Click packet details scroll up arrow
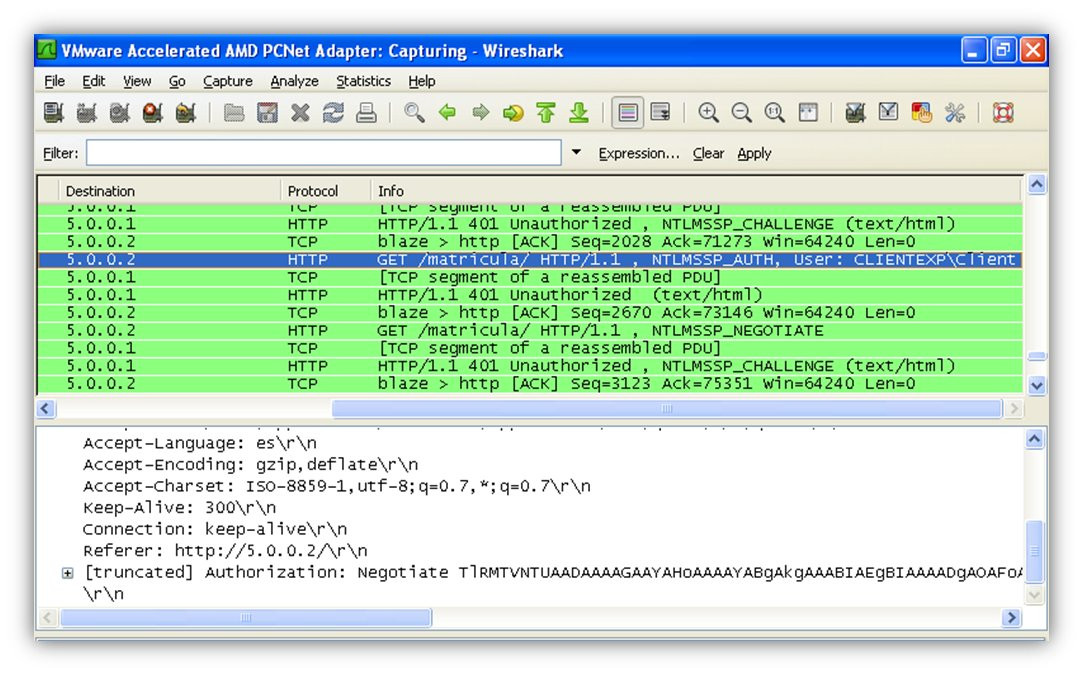Screen dimensions: 1083x675 (x=1034, y=439)
